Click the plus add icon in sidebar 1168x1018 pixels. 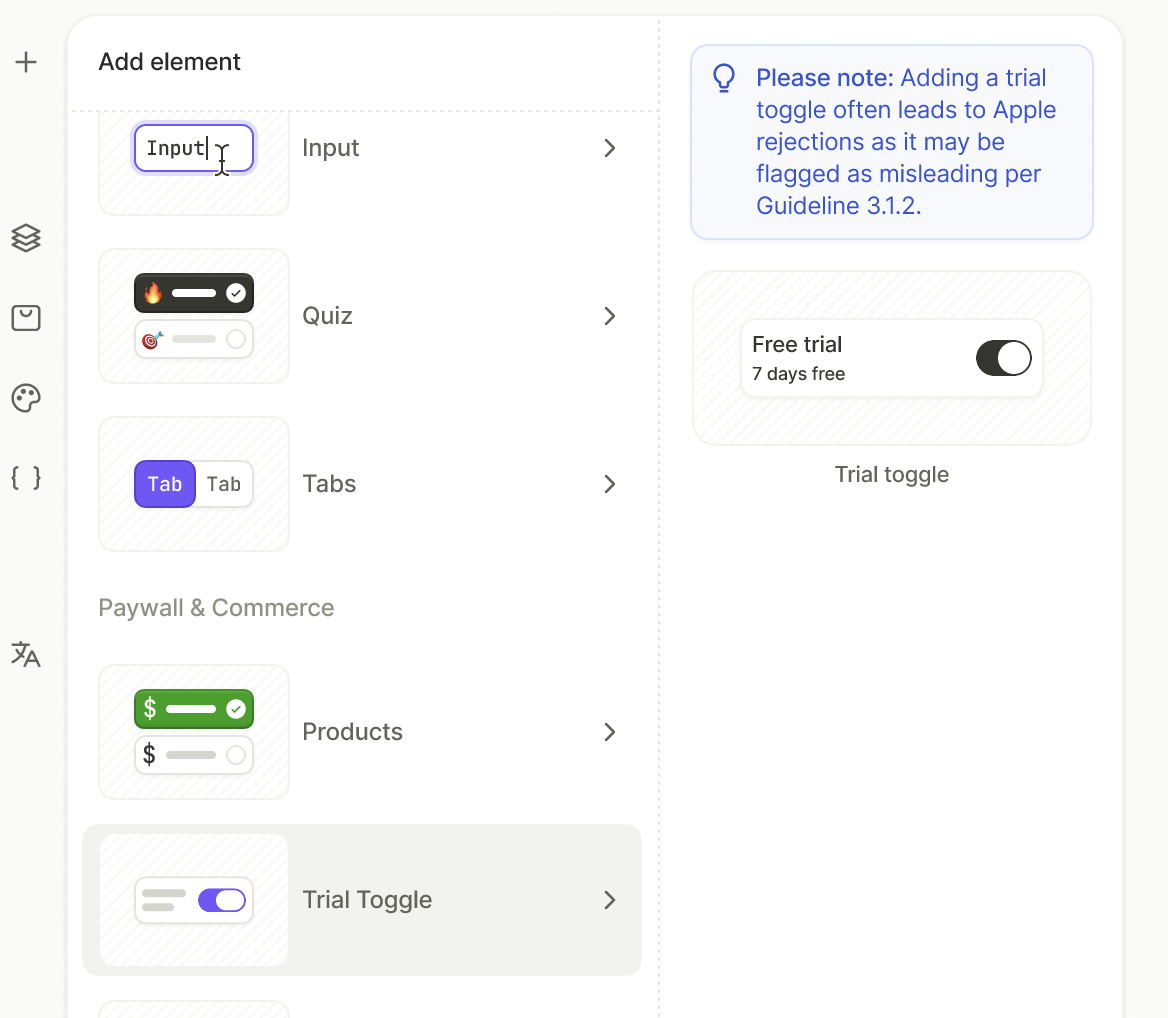[x=26, y=62]
